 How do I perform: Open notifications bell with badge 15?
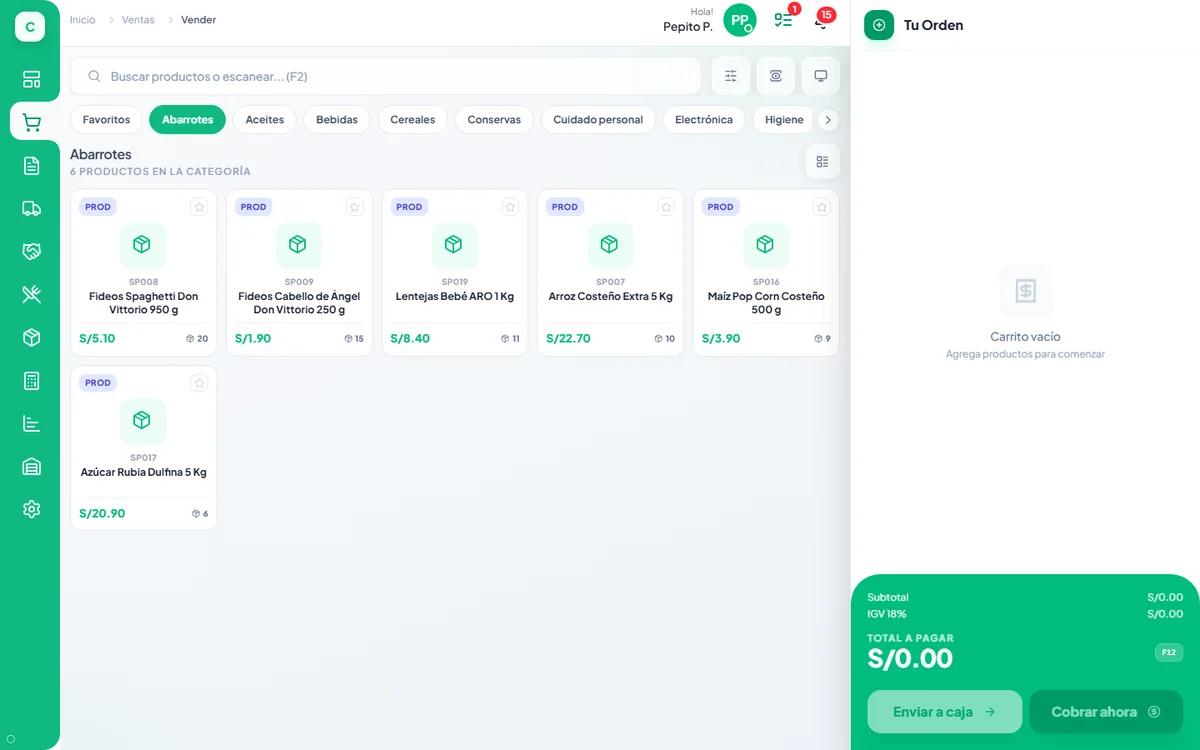point(822,20)
